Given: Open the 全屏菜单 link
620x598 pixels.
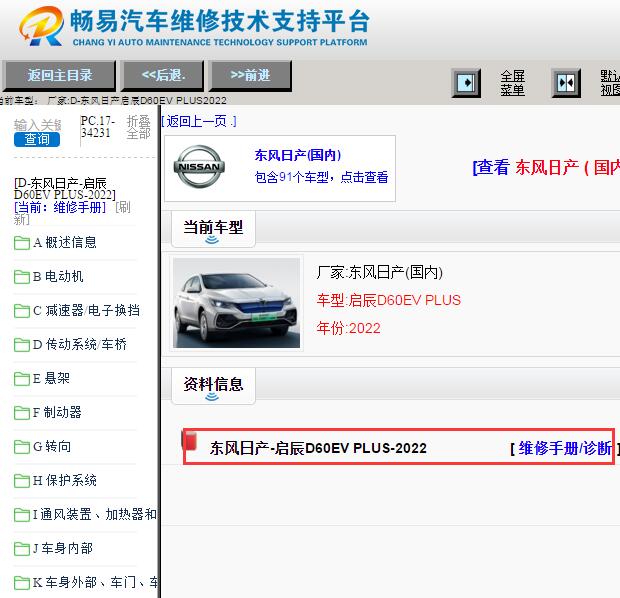Looking at the screenshot, I should tap(512, 83).
